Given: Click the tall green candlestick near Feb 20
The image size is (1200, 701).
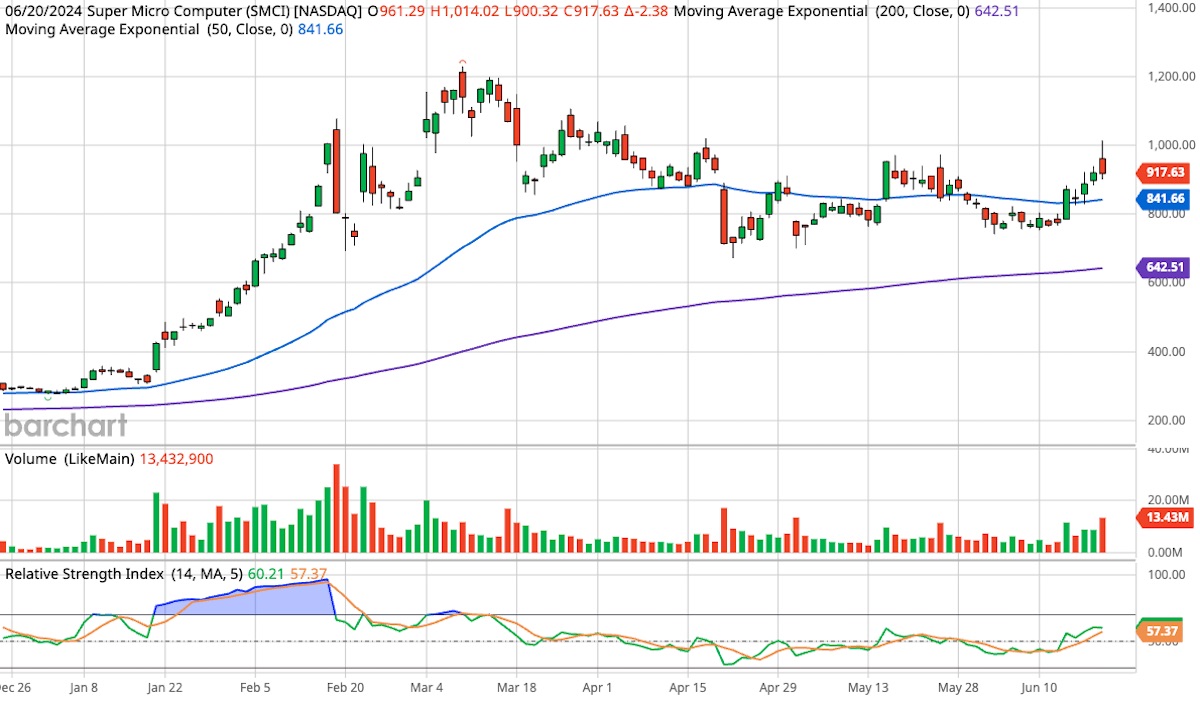Looking at the screenshot, I should click(x=327, y=155).
